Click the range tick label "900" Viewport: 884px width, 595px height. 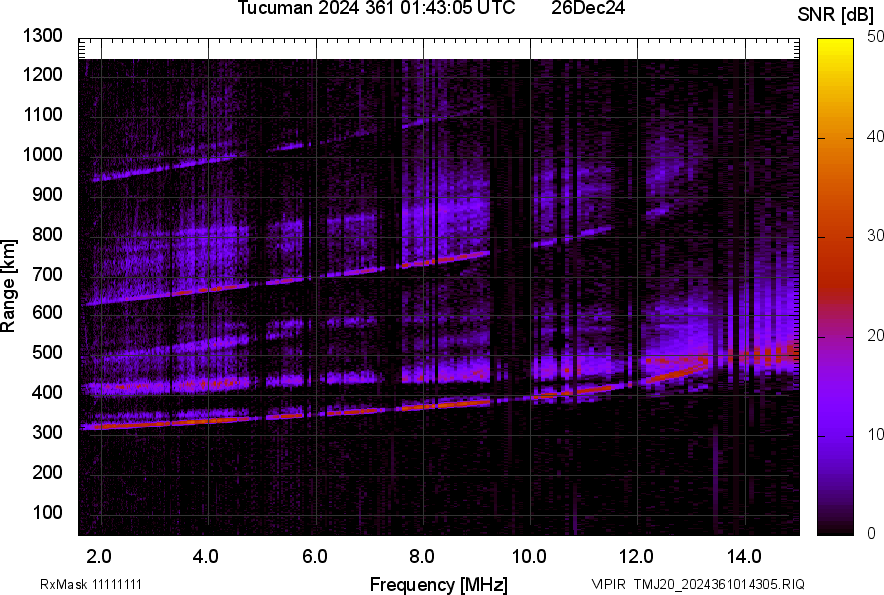pyautogui.click(x=47, y=194)
